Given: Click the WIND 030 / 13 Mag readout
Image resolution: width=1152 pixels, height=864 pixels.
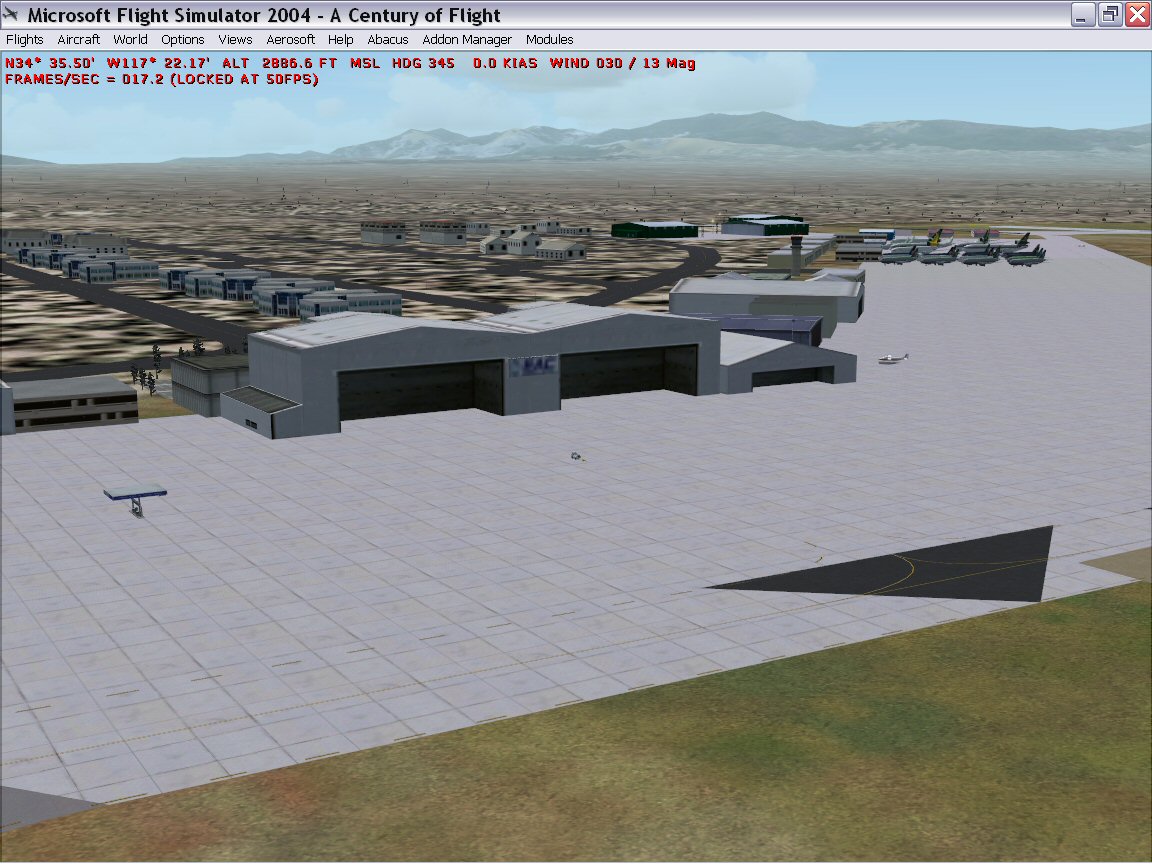Looking at the screenshot, I should point(622,63).
